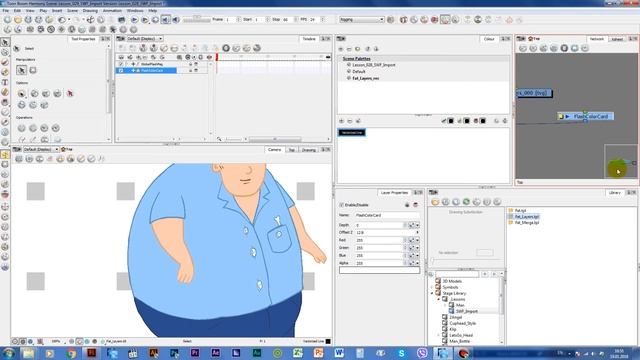Click the Play button in playback toolbar
The height and width of the screenshot is (360, 640).
[134, 20]
